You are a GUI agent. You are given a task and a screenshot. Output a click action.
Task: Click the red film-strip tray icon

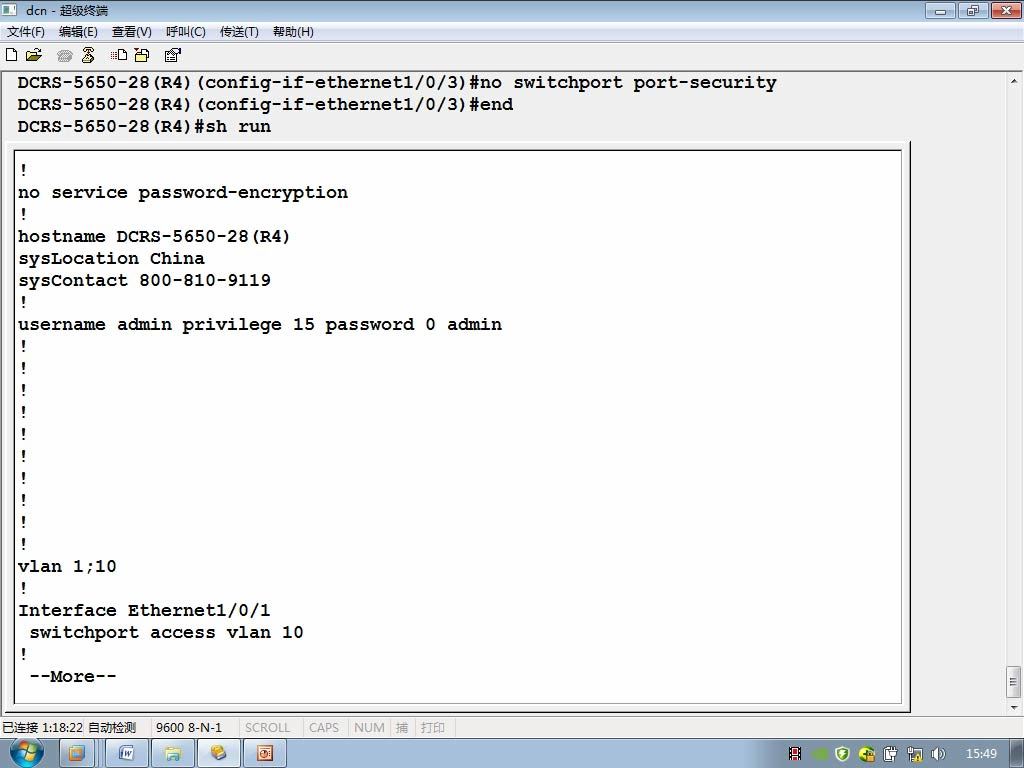[x=795, y=754]
